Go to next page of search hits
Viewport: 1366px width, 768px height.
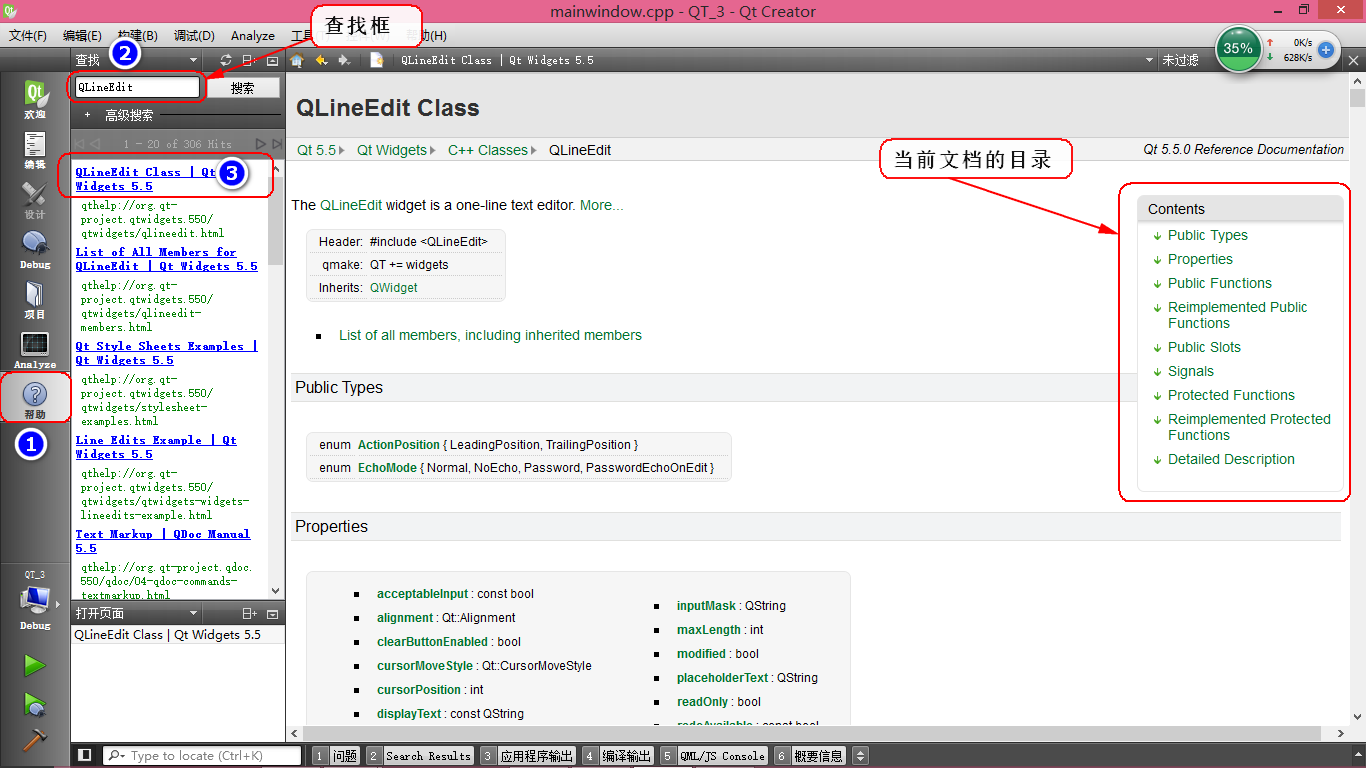click(261, 144)
